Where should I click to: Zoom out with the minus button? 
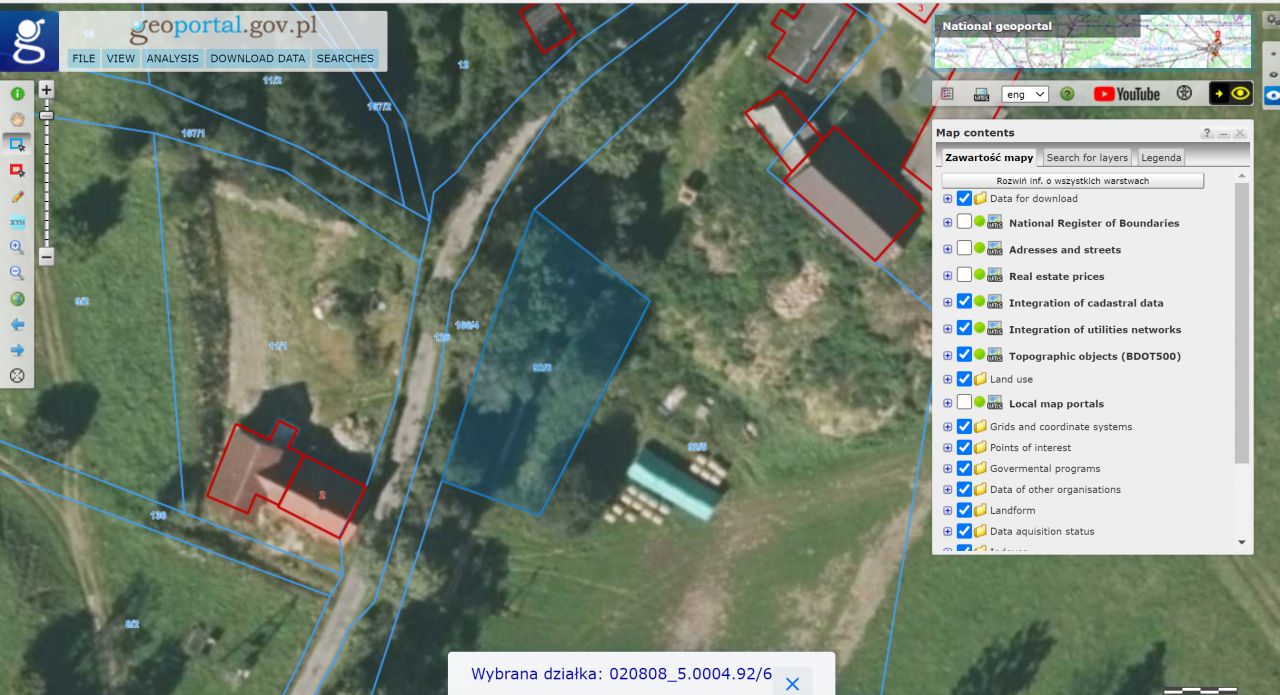coord(46,257)
